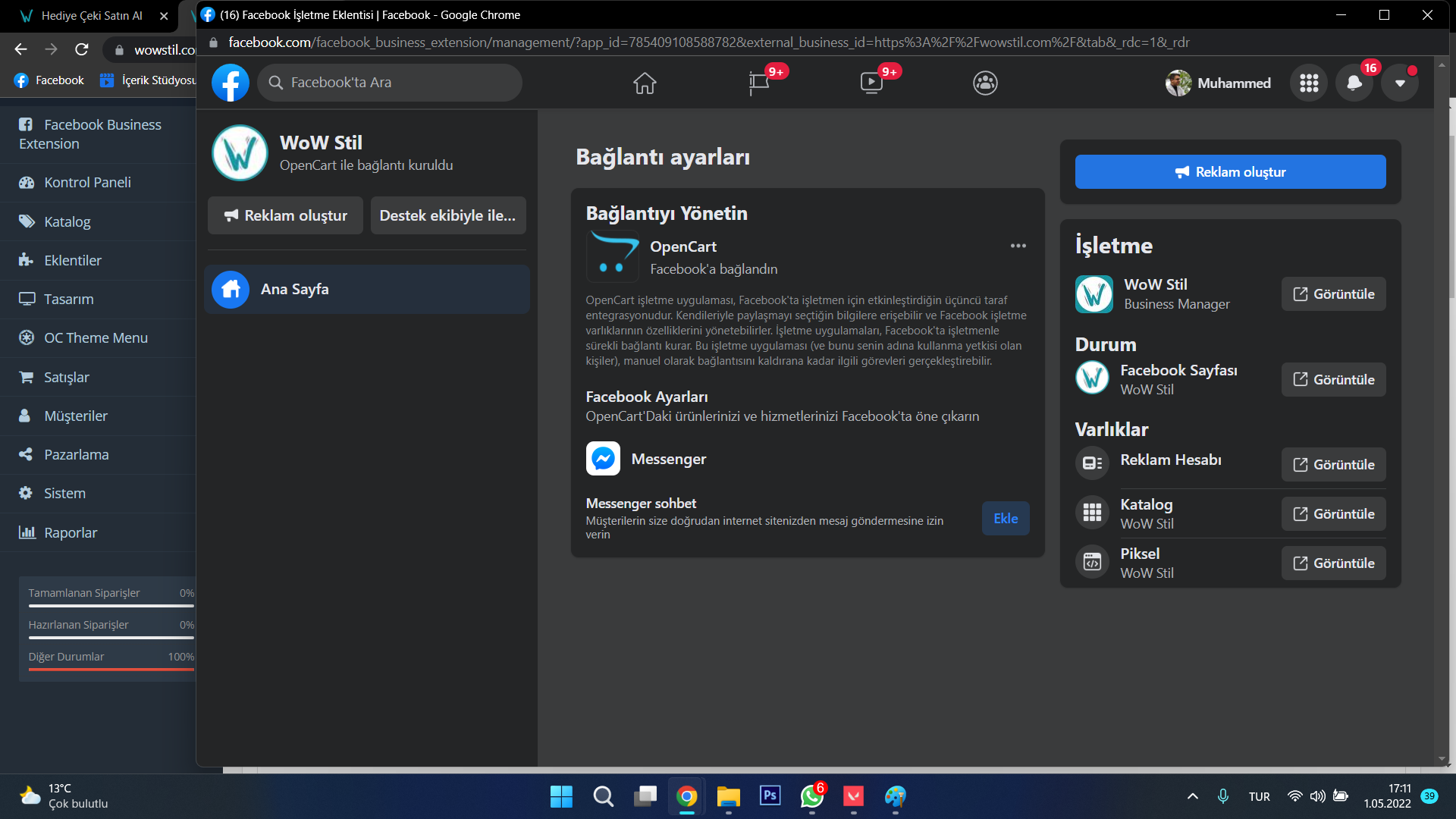View the Reklam Hesabı
1456x819 pixels.
click(x=1333, y=465)
